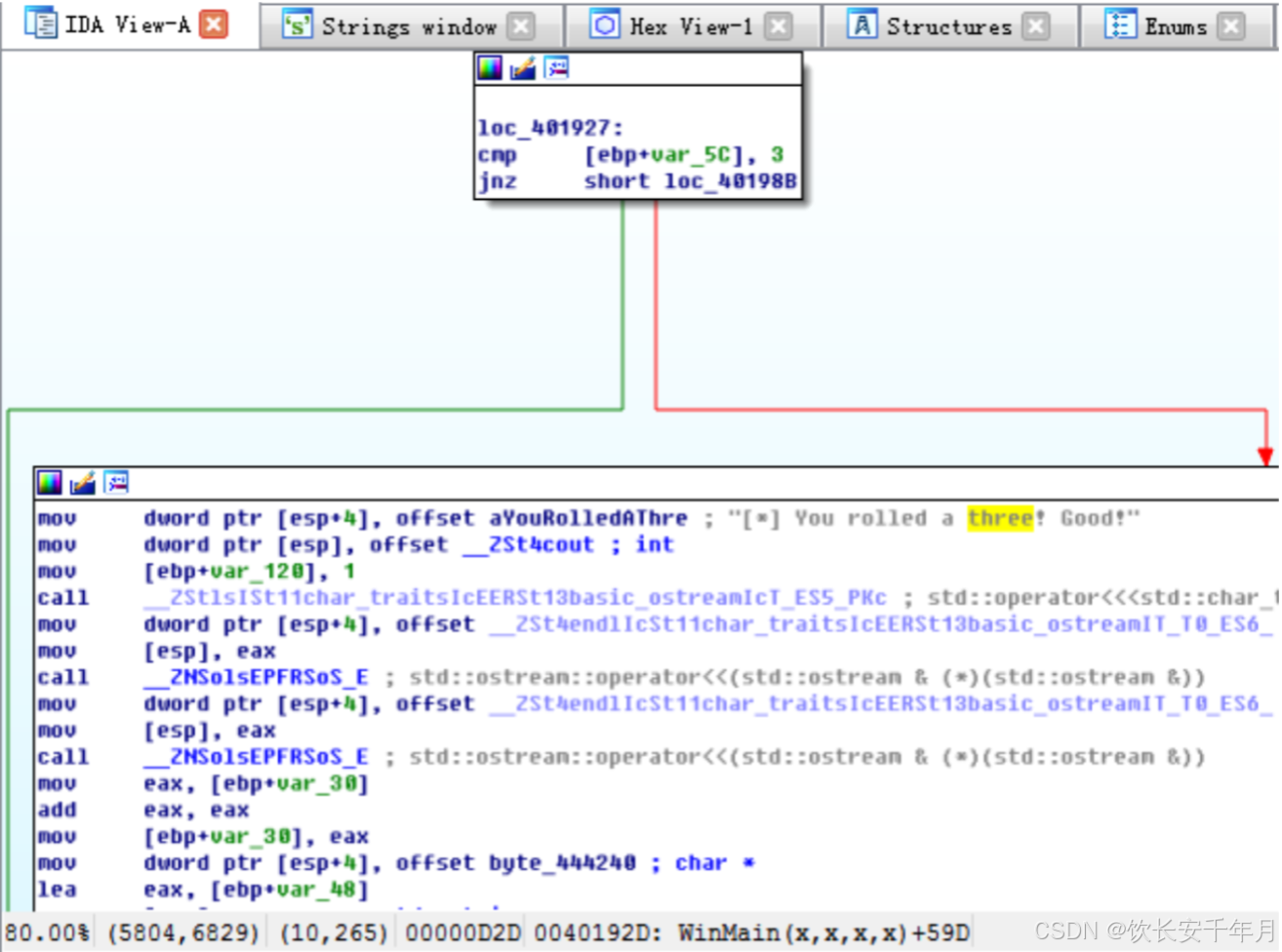Click the second __ZSt4endl offset reference
This screenshot has height=952, width=1282.
click(881, 703)
